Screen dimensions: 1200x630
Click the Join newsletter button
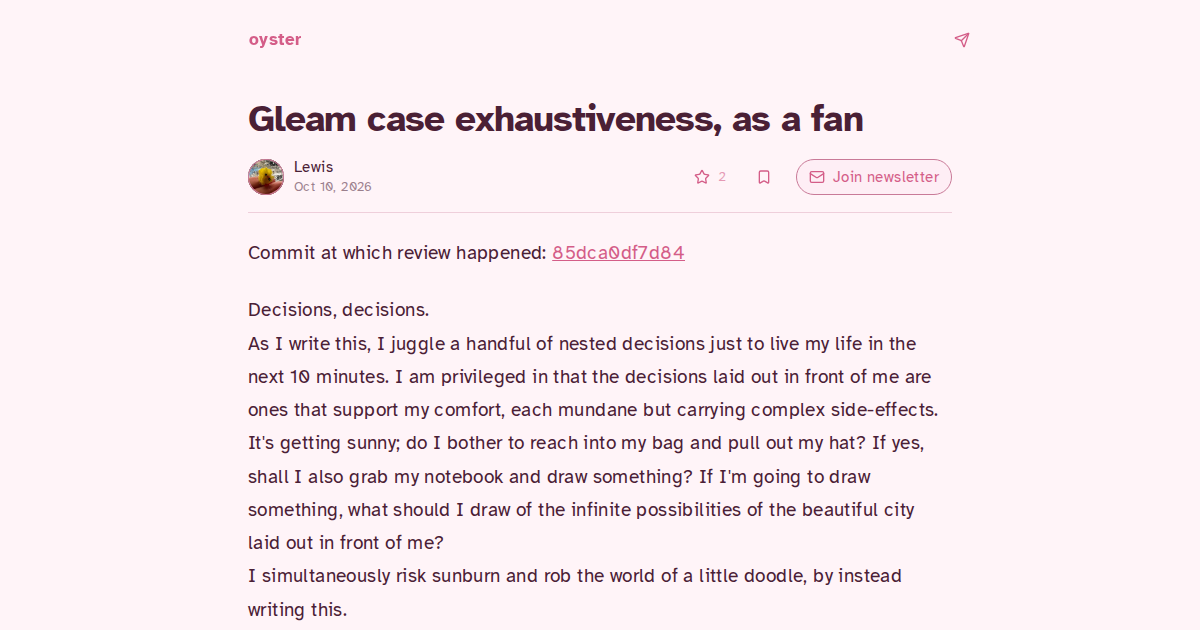tap(874, 177)
